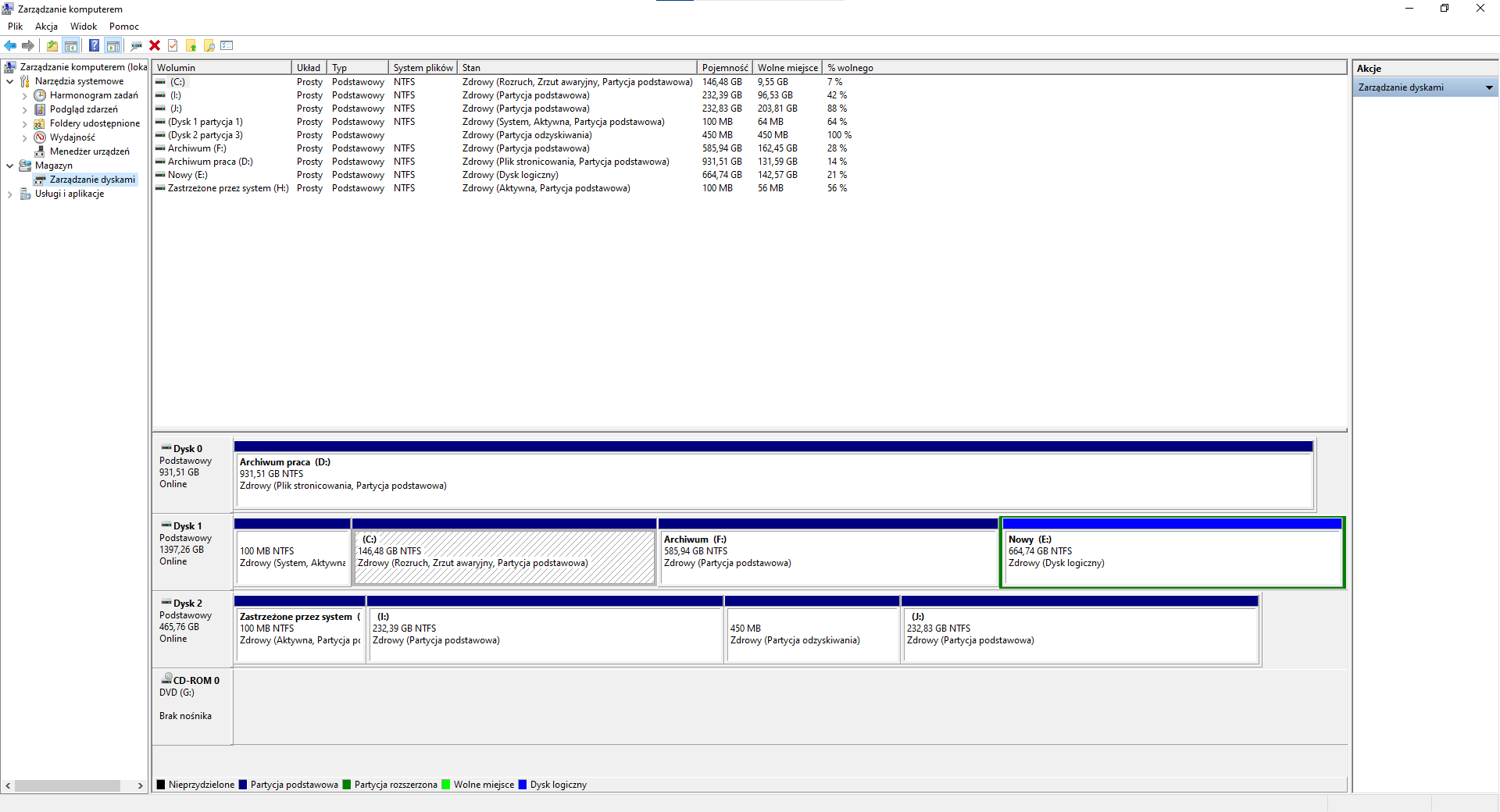Click the blue Dysk logiczny legend swatch
Screen dimensions: 1500x812
pyautogui.click(x=523, y=785)
